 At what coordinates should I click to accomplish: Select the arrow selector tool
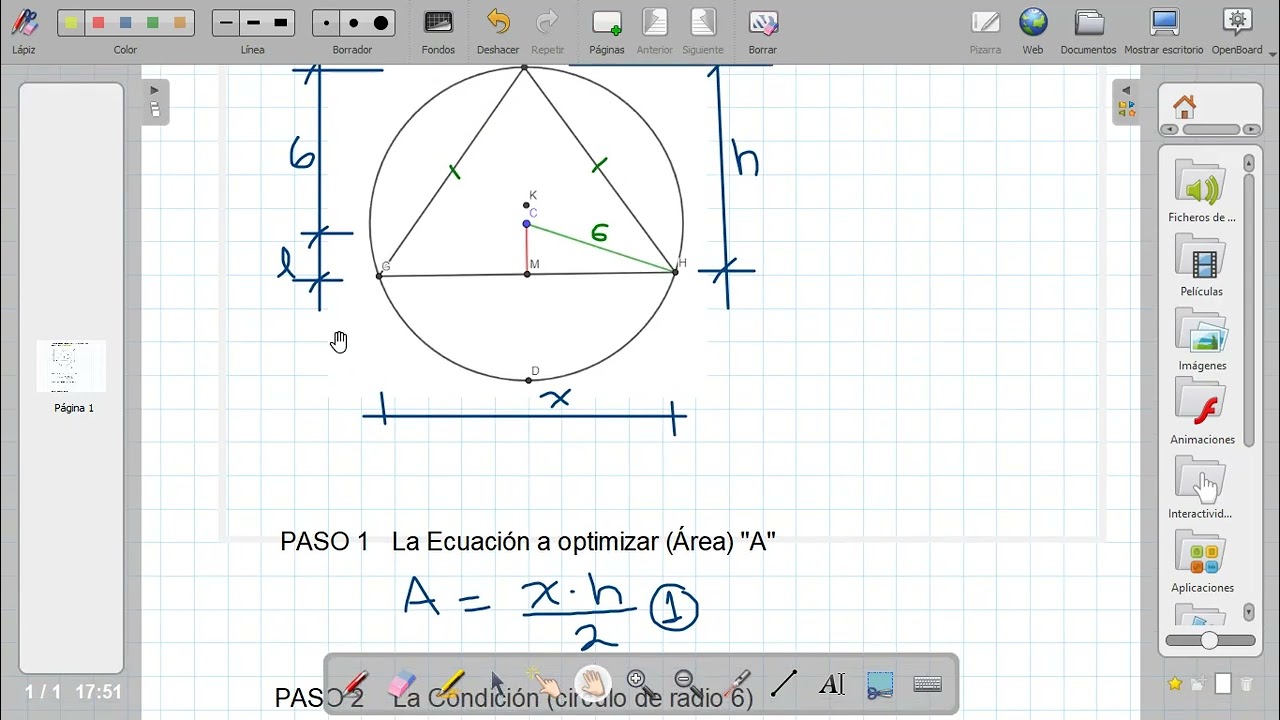tap(498, 684)
